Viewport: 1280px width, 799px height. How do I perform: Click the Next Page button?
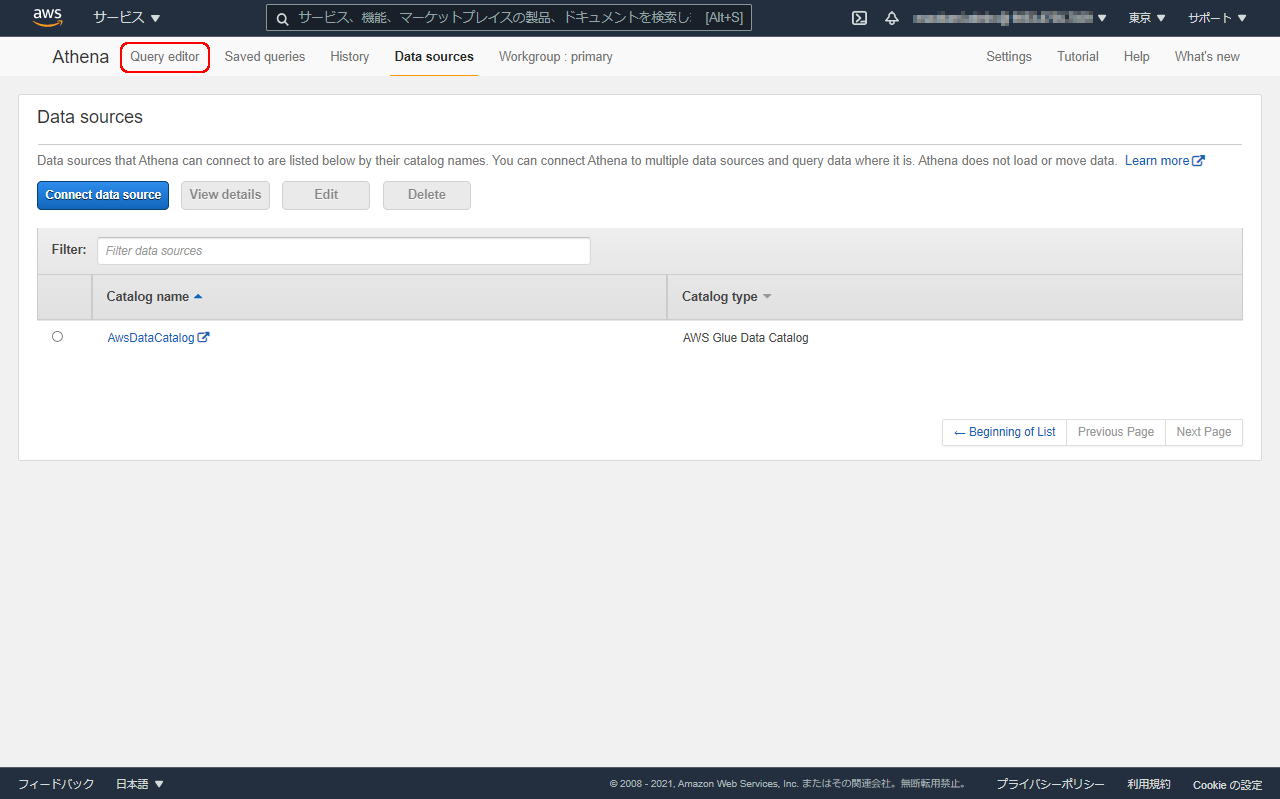[1204, 432]
